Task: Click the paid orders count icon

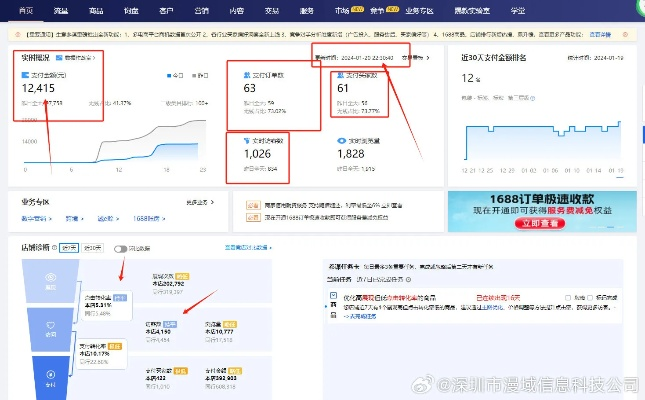Action: (x=247, y=75)
